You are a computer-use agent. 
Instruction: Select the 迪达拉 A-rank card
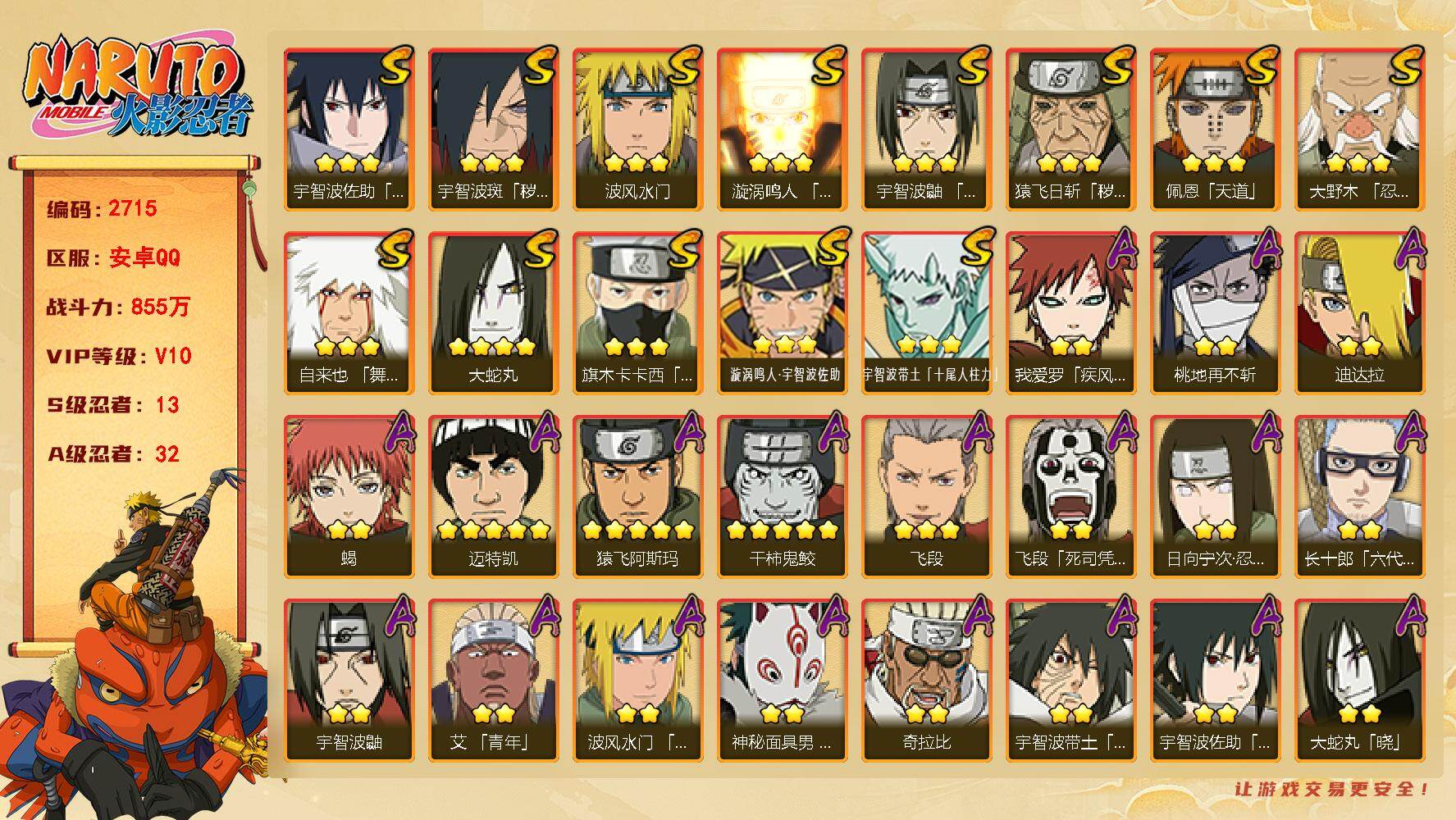click(x=1359, y=313)
